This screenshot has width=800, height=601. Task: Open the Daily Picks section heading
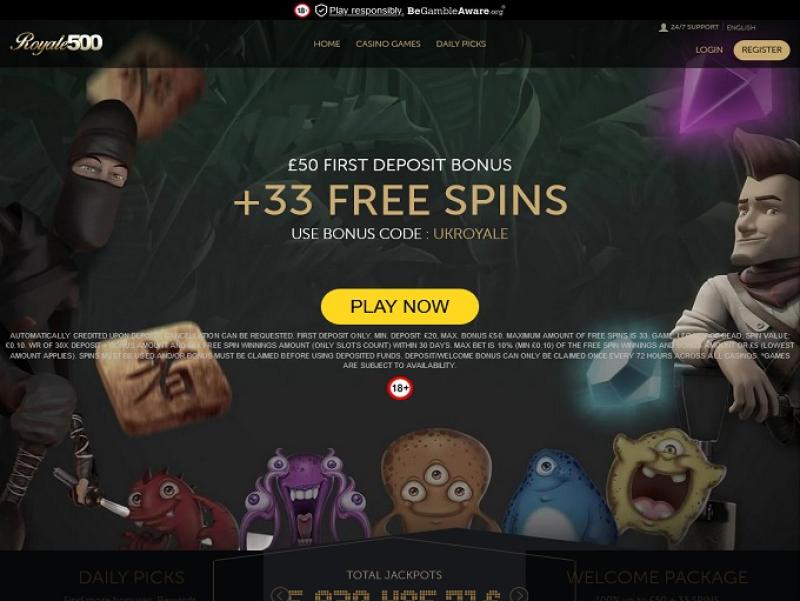pos(132,578)
